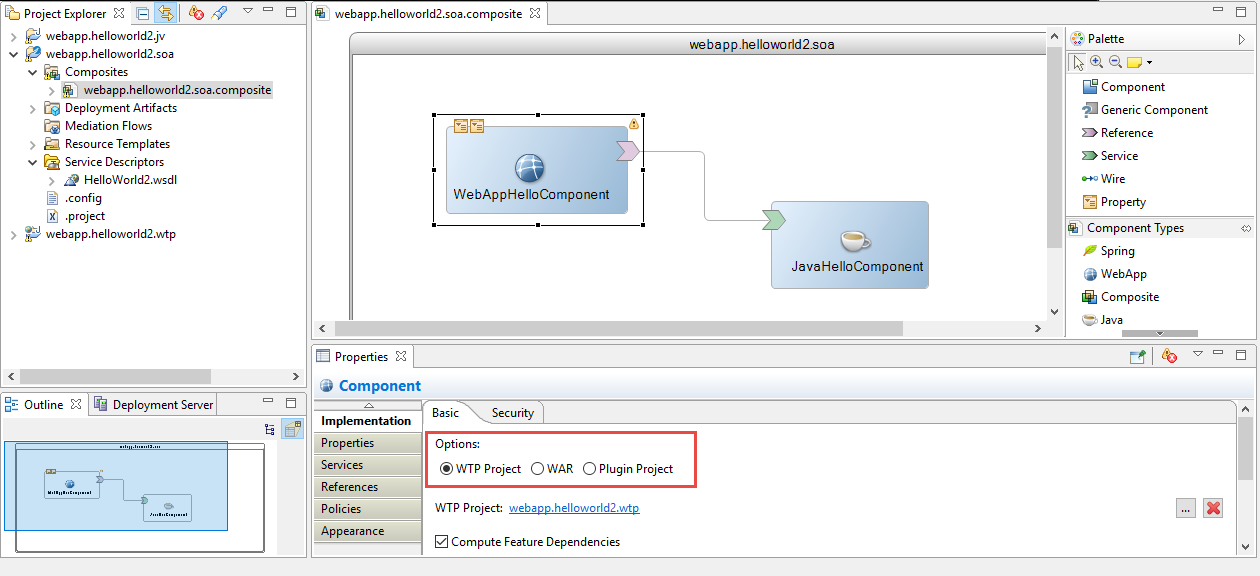
Task: Expand HelloWorld2.wsdl tree node
Action: 51,180
